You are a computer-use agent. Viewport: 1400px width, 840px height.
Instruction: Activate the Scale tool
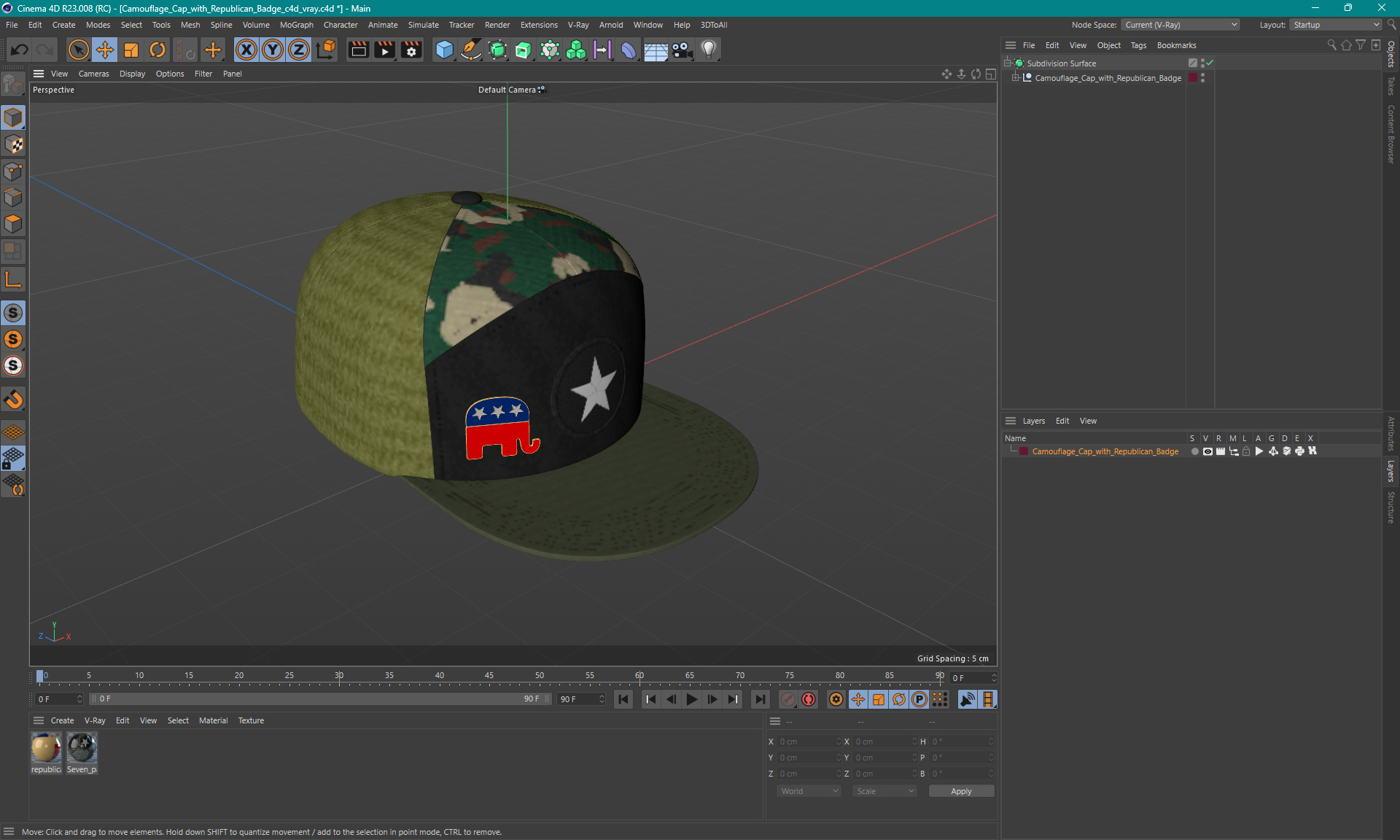[x=131, y=50]
